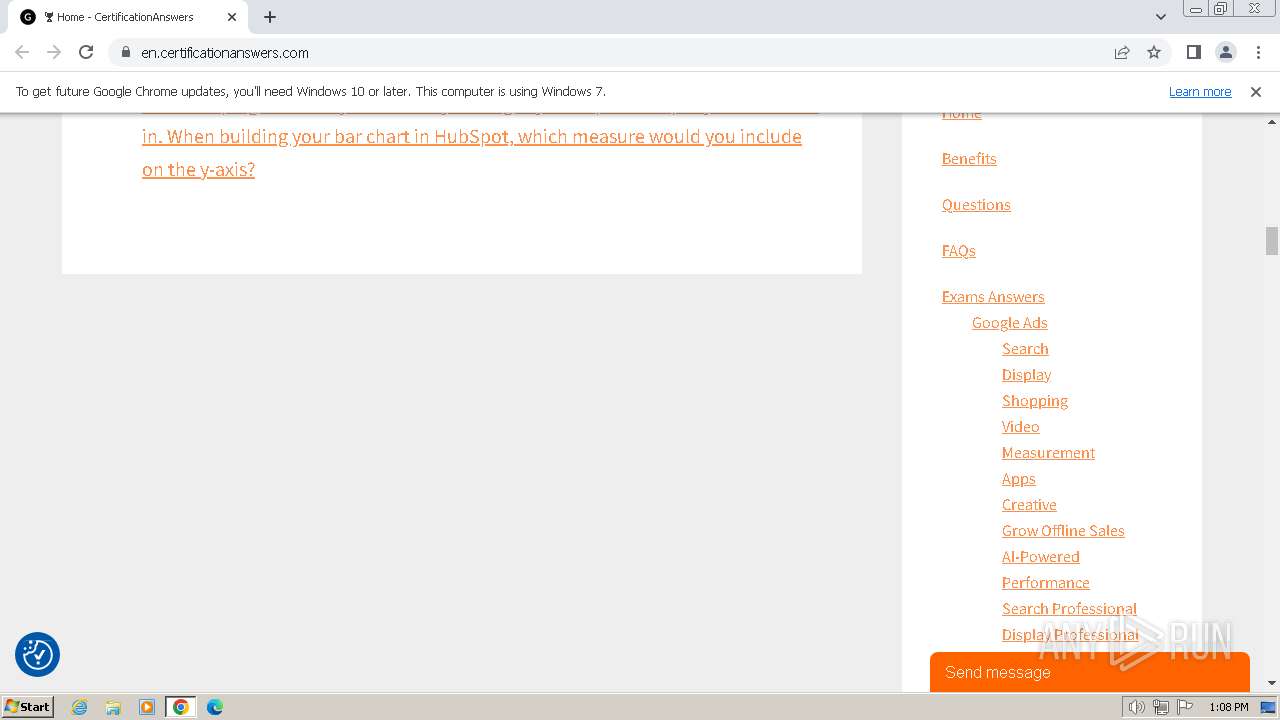Open the Measurement exam link
The width and height of the screenshot is (1280, 720).
click(1048, 452)
